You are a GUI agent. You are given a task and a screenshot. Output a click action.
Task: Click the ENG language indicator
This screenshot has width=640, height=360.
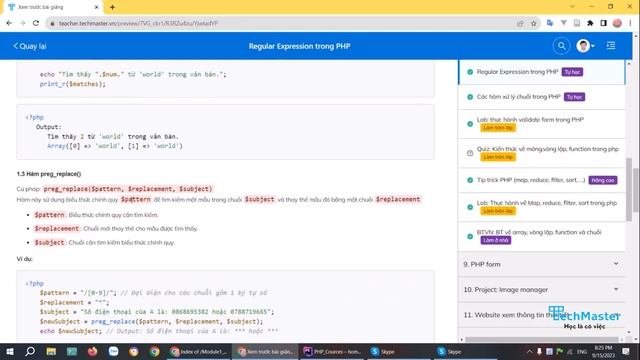(x=582, y=351)
